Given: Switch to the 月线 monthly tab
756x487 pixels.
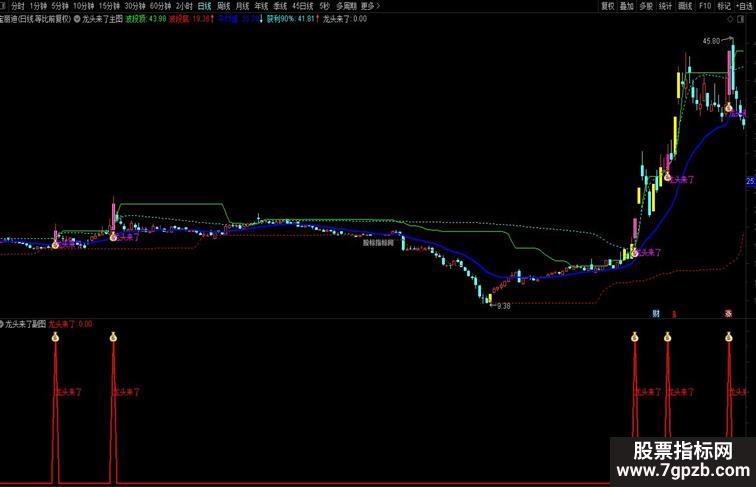Looking at the screenshot, I should pos(242,6).
